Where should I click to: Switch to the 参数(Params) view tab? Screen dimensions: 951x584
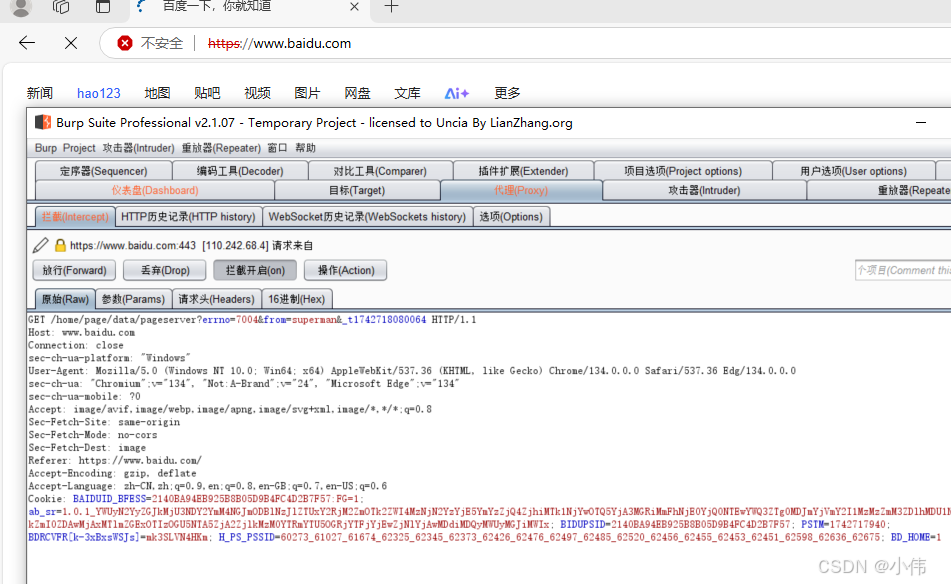point(133,299)
